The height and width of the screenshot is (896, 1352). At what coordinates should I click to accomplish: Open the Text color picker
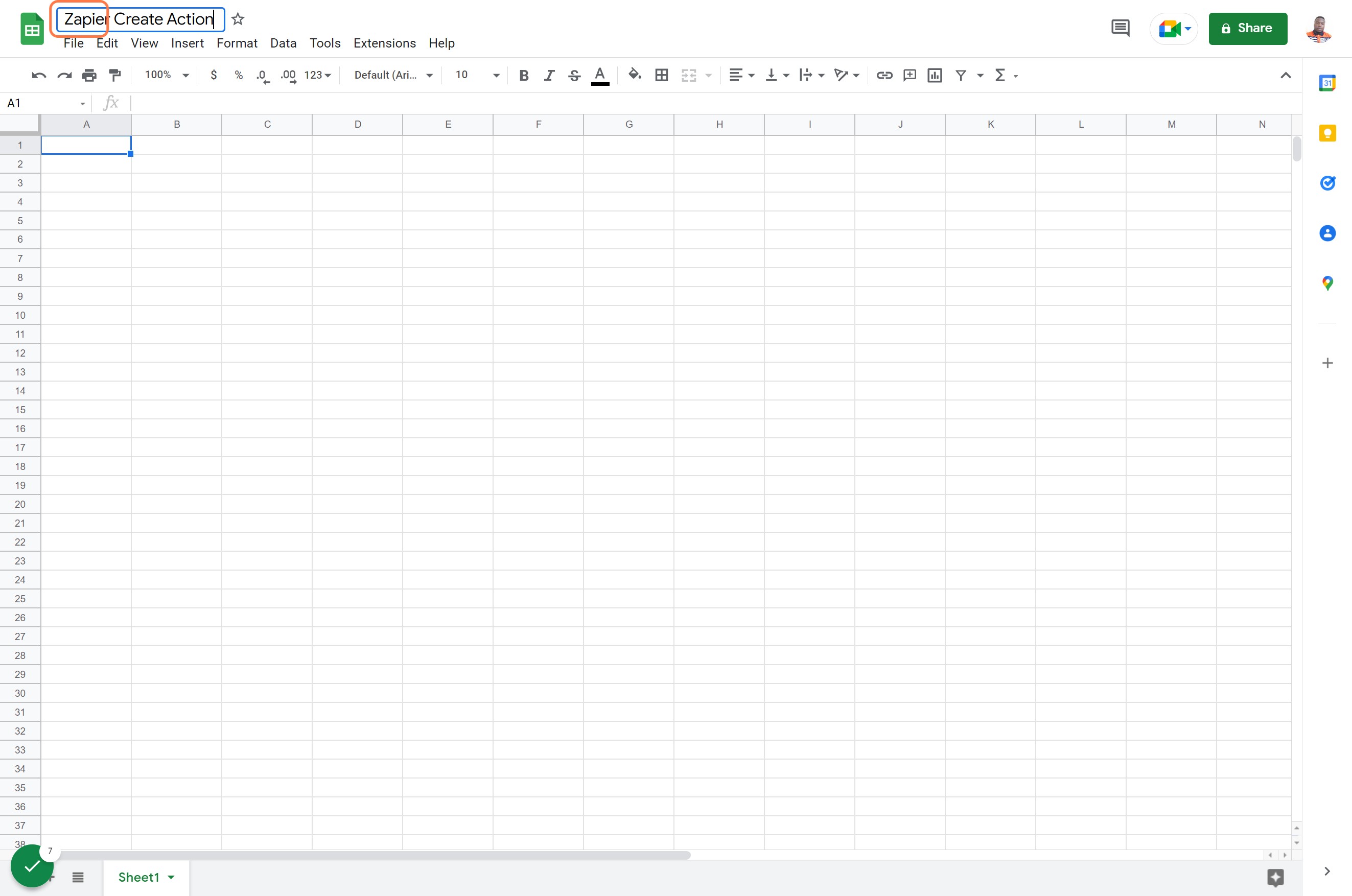click(599, 76)
